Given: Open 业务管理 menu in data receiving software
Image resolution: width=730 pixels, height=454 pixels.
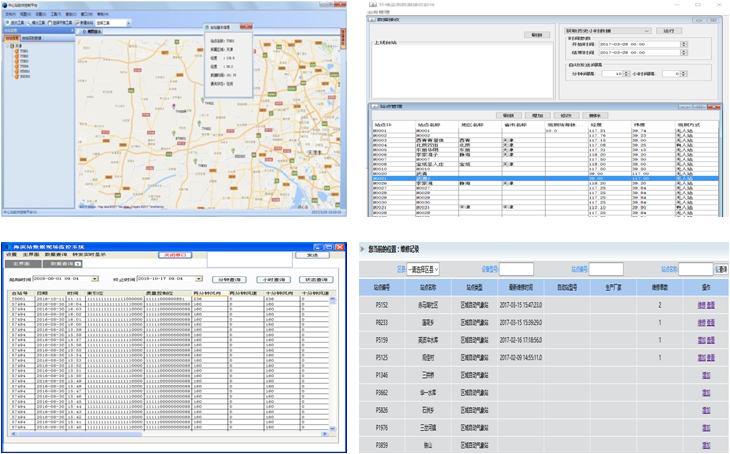Looking at the screenshot, I should click(378, 12).
